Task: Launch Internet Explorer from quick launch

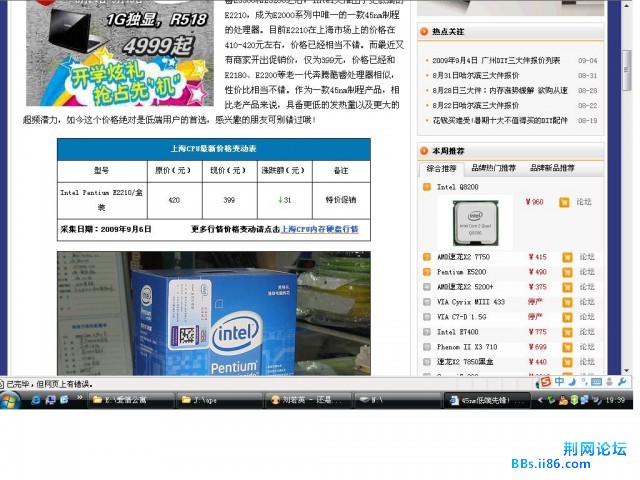Action: pyautogui.click(x=36, y=400)
